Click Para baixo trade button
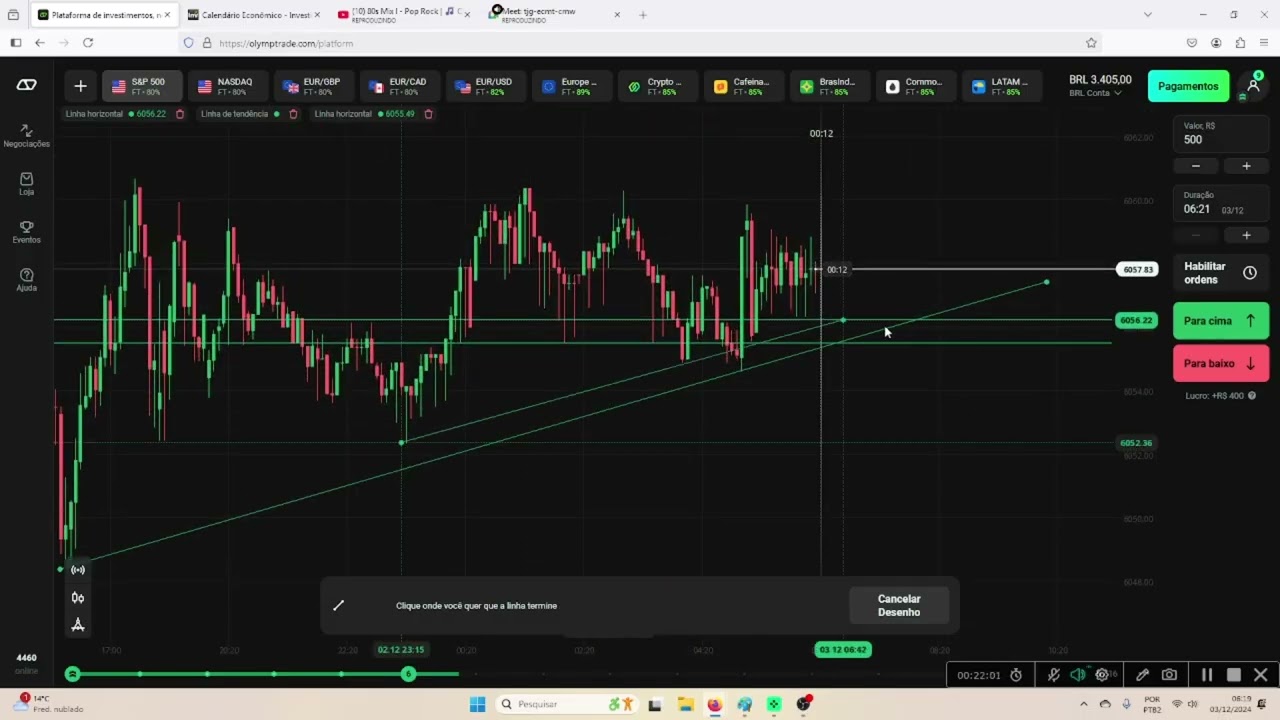 click(1221, 364)
